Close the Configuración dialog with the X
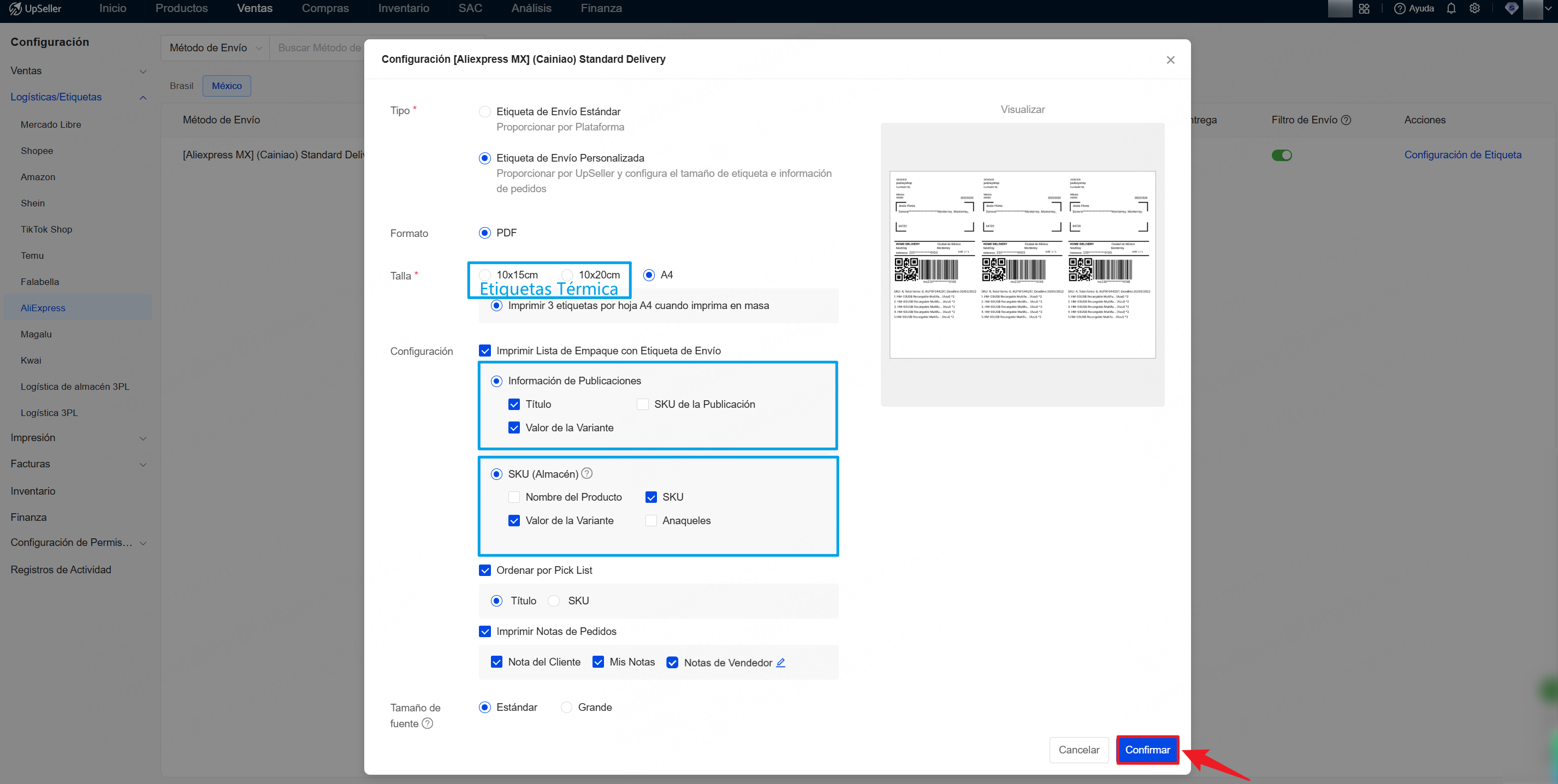The height and width of the screenshot is (784, 1558). click(1170, 60)
